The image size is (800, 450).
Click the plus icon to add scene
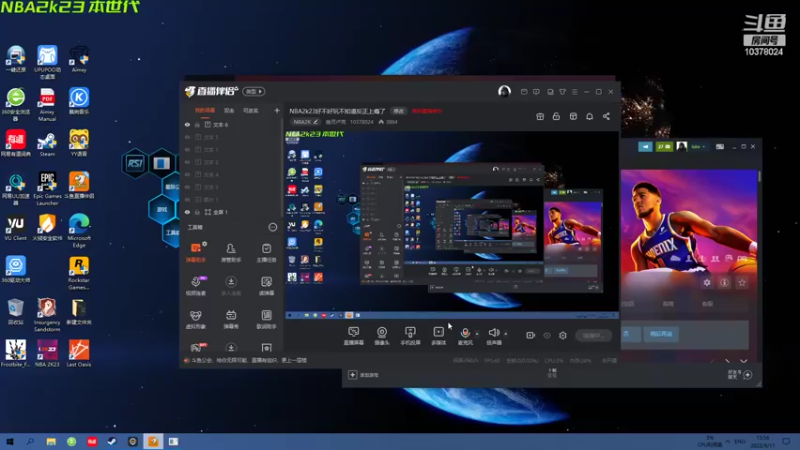tap(277, 110)
